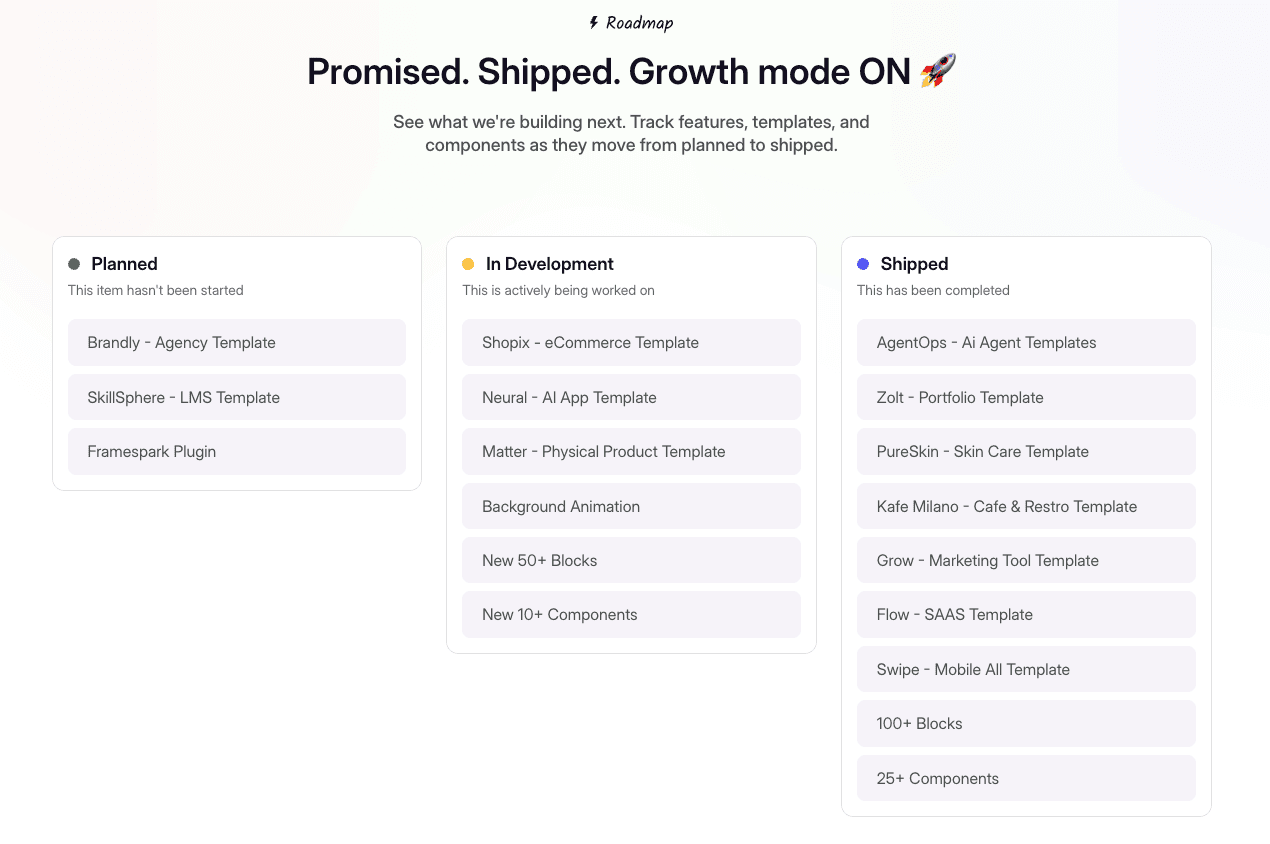
Task: Select the Background Animation item
Action: click(x=631, y=506)
